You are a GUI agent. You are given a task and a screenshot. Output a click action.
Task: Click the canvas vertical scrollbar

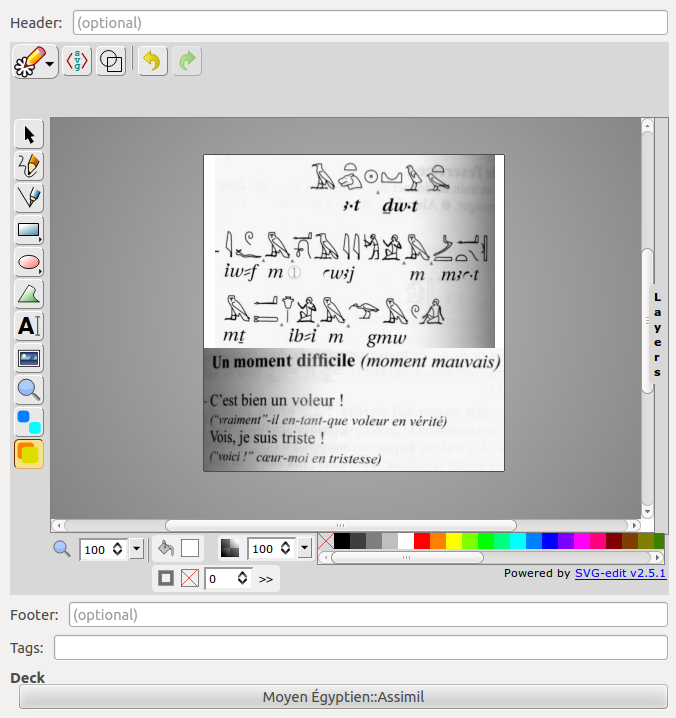tap(647, 321)
